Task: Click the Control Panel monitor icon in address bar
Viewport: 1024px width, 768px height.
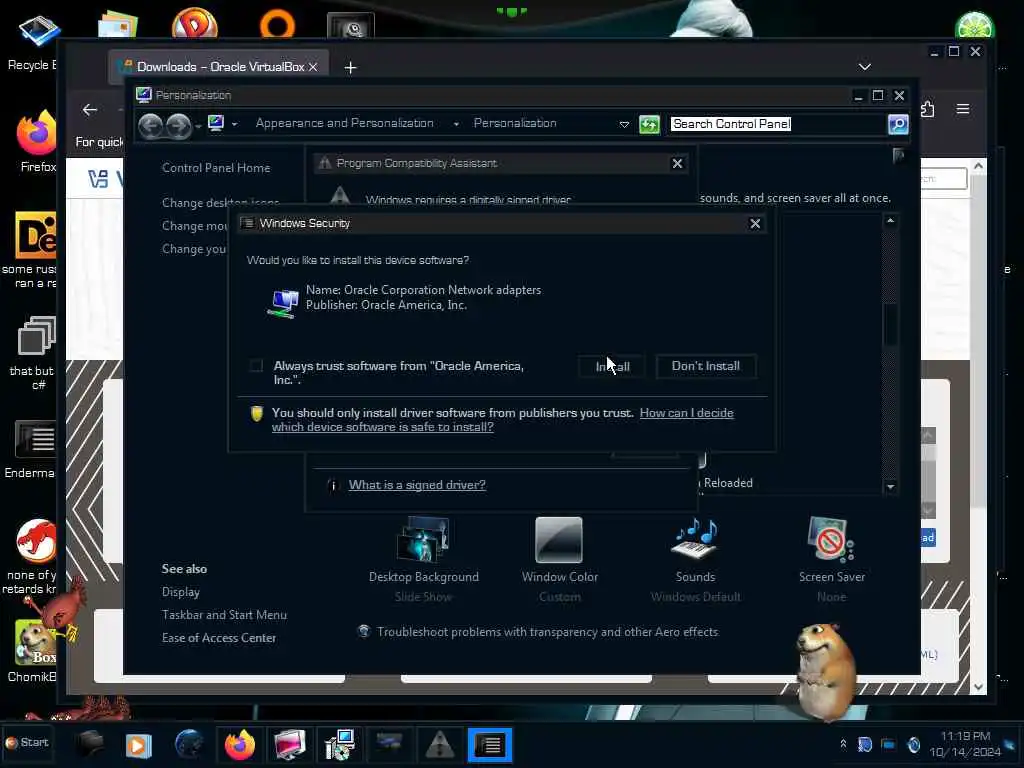Action: coord(216,123)
